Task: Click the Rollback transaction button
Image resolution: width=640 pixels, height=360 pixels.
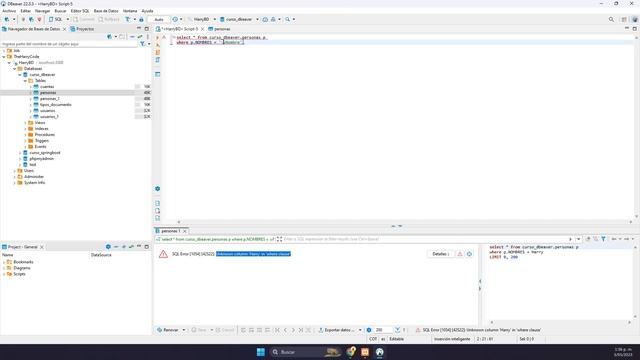Action: pos(109,19)
